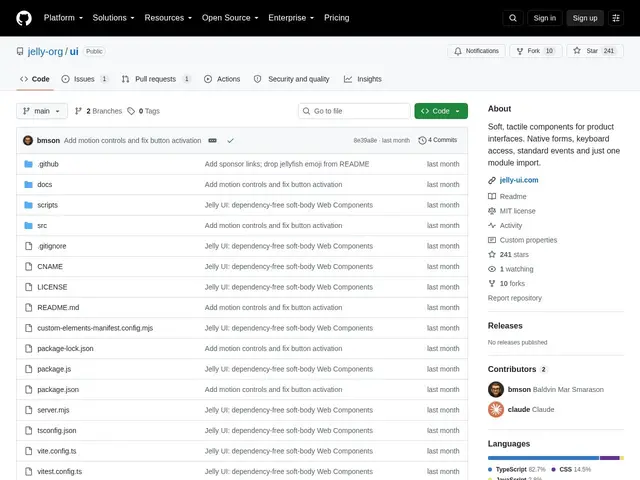The height and width of the screenshot is (480, 640).
Task: Switch to the Insights tab
Action: pos(363,79)
